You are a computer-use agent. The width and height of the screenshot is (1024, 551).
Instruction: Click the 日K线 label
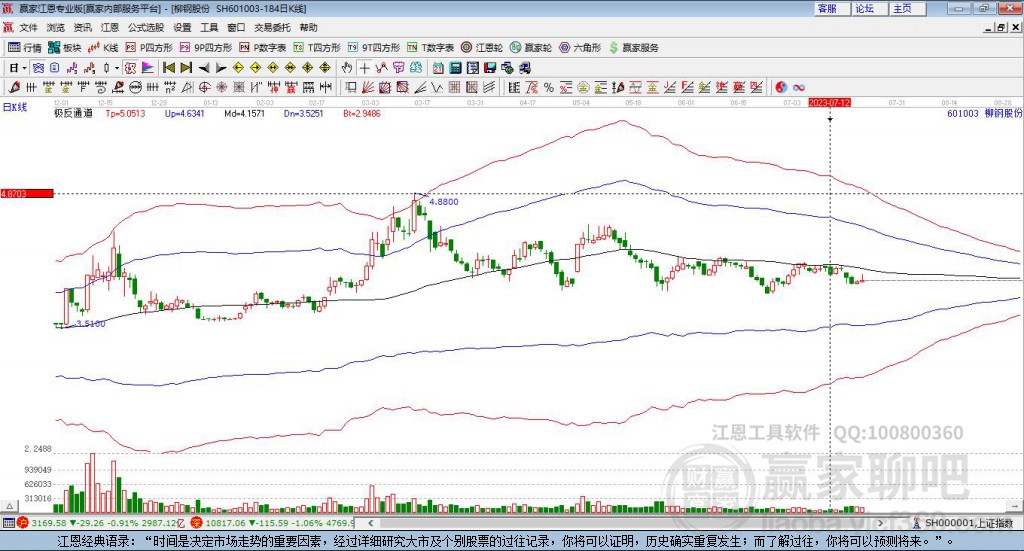click(x=14, y=107)
